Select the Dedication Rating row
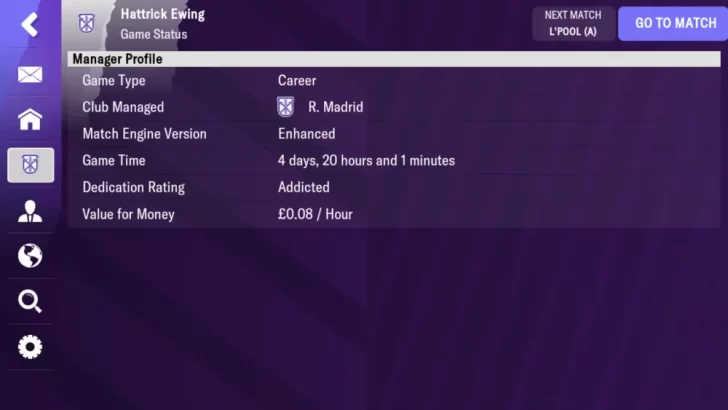The image size is (728, 410). [x=394, y=187]
